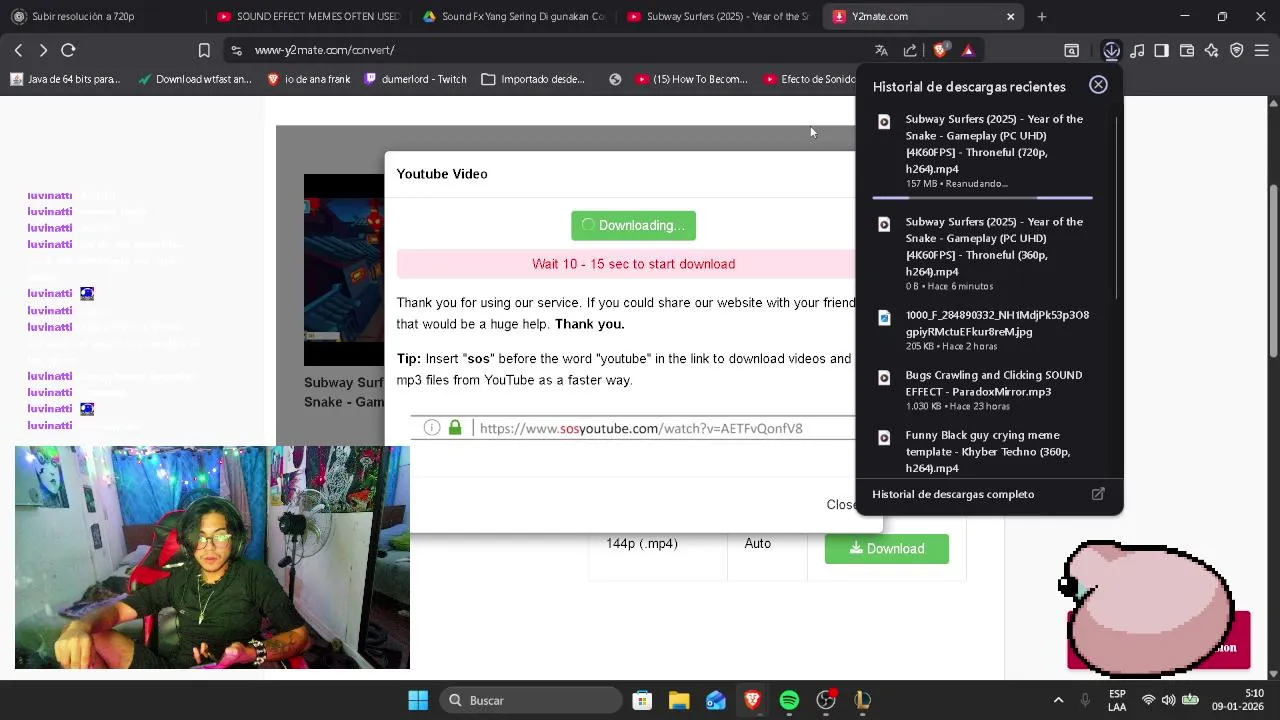1280x720 pixels.
Task: Close the recent downloads history panel
Action: 1098,85
